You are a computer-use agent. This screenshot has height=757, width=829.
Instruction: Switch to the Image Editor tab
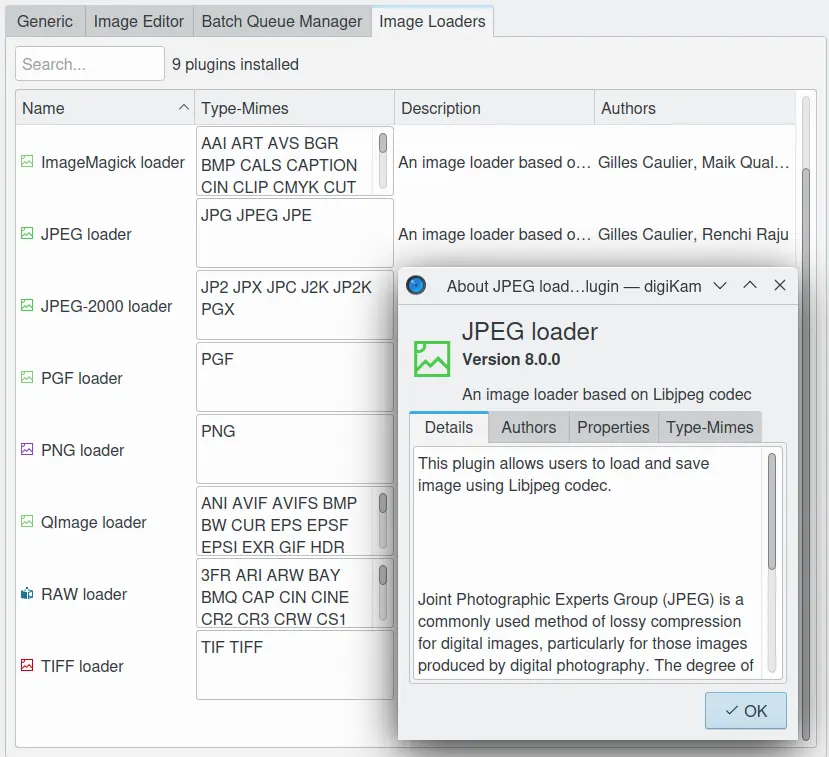coord(138,20)
